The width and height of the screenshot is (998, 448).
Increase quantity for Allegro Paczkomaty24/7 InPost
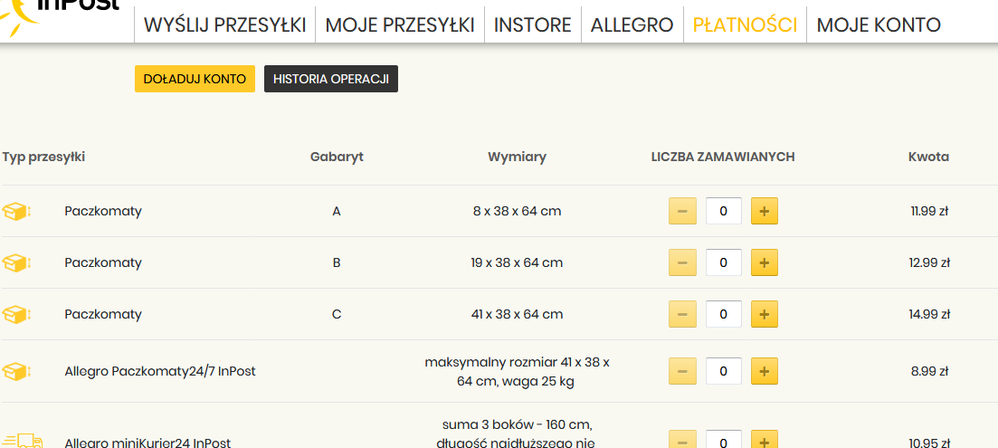click(764, 371)
